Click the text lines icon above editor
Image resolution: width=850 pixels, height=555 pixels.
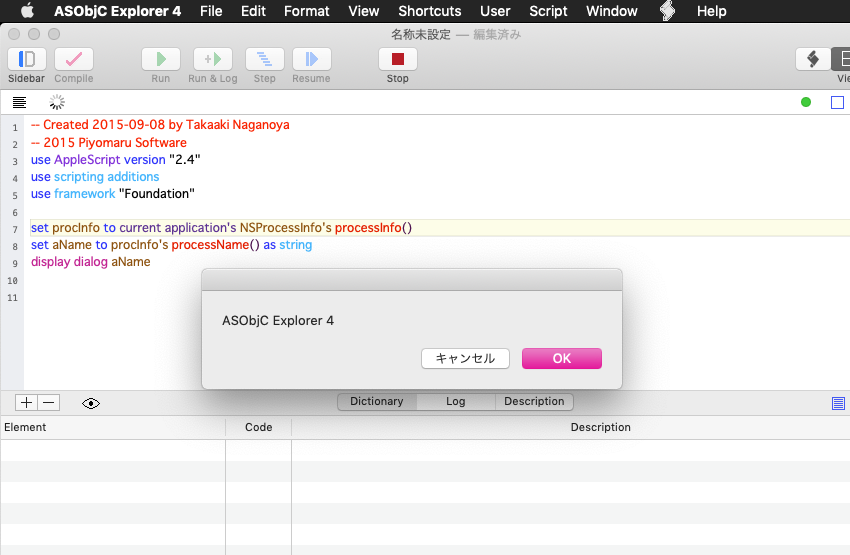tap(20, 102)
